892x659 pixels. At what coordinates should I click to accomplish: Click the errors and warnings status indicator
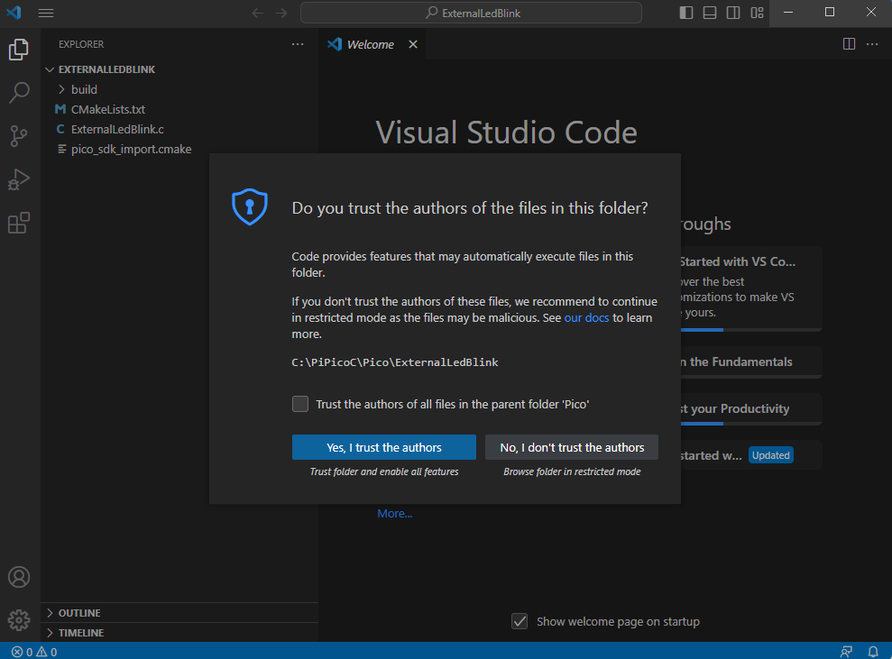click(x=34, y=652)
